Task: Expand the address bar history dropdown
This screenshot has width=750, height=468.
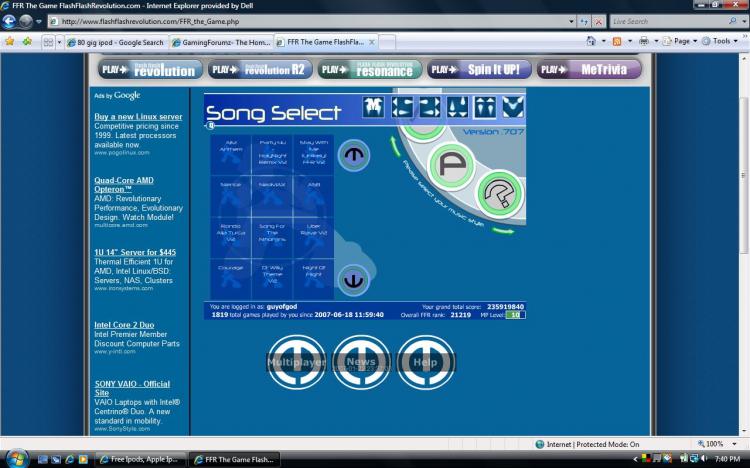Action: point(571,22)
